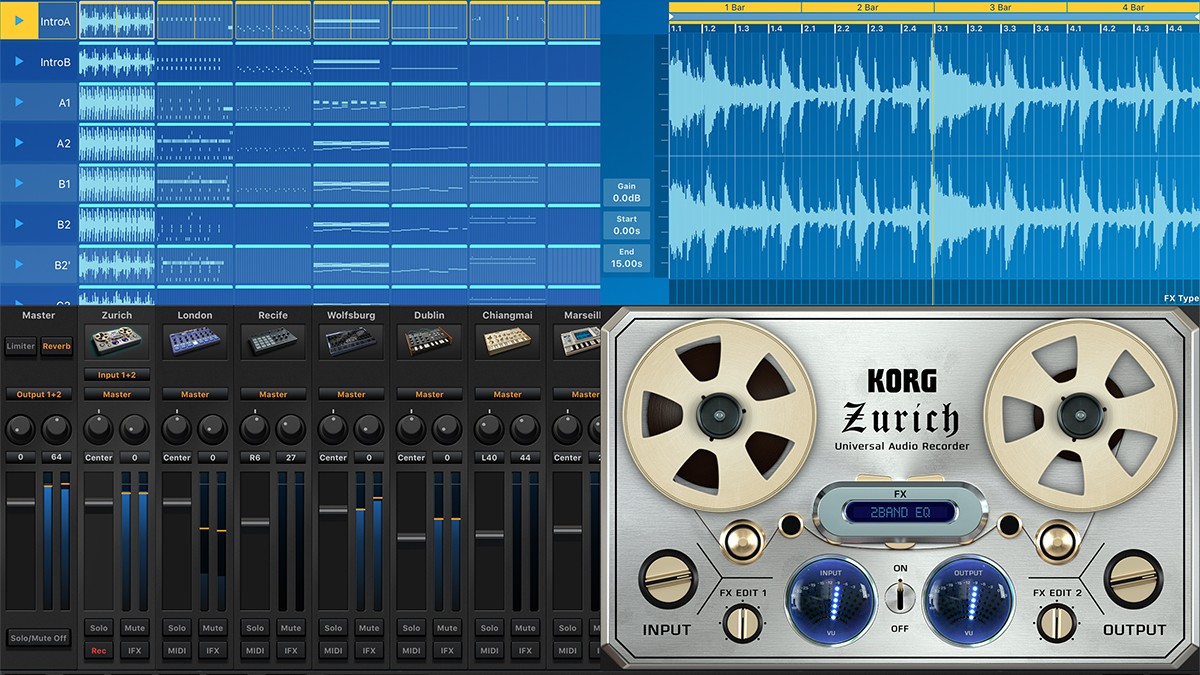Viewport: 1200px width, 675px height.
Task: Click the Chiangmai pan knob set to L40
Action: coord(488,430)
